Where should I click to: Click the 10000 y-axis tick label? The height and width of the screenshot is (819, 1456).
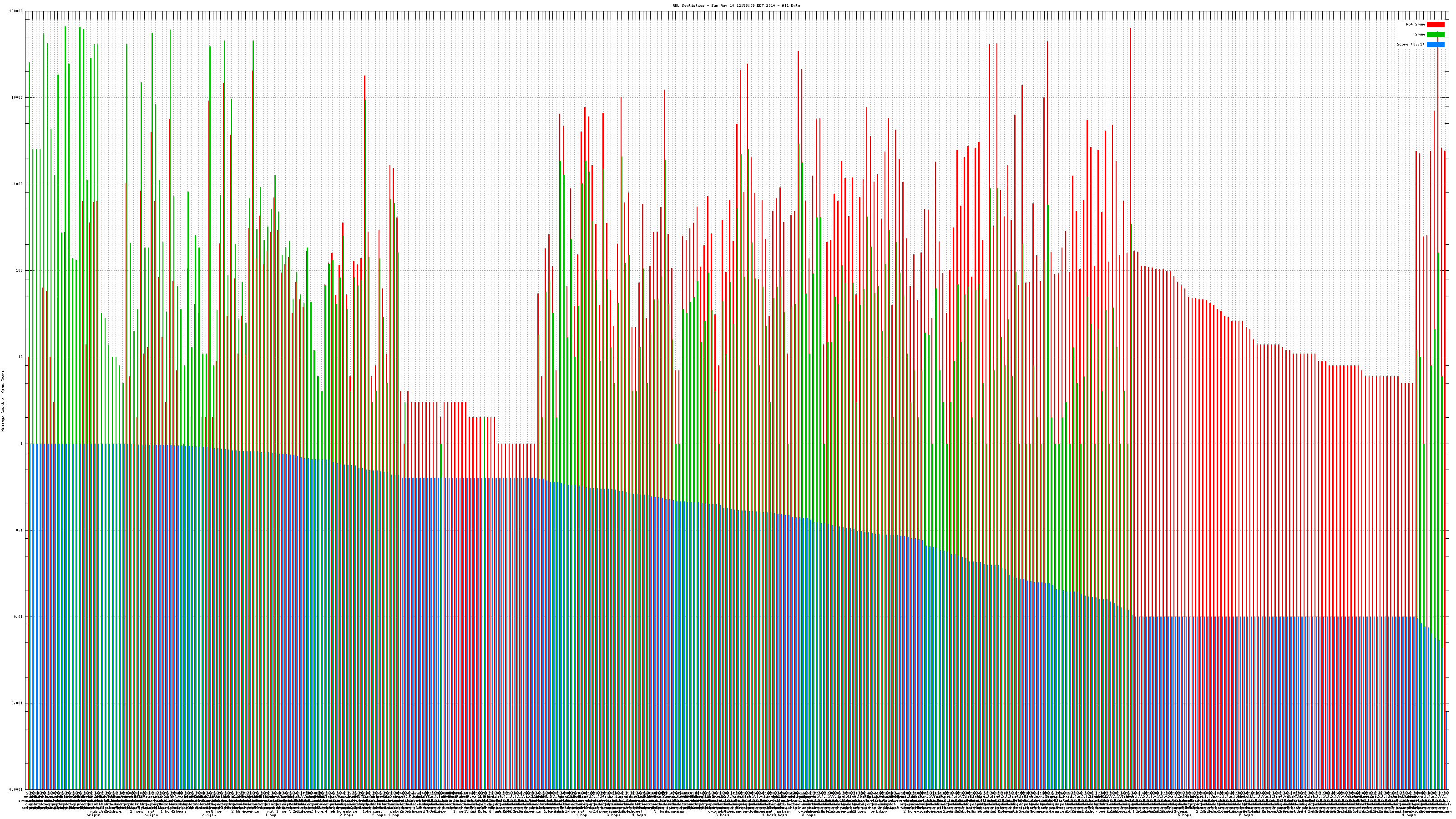point(18,98)
